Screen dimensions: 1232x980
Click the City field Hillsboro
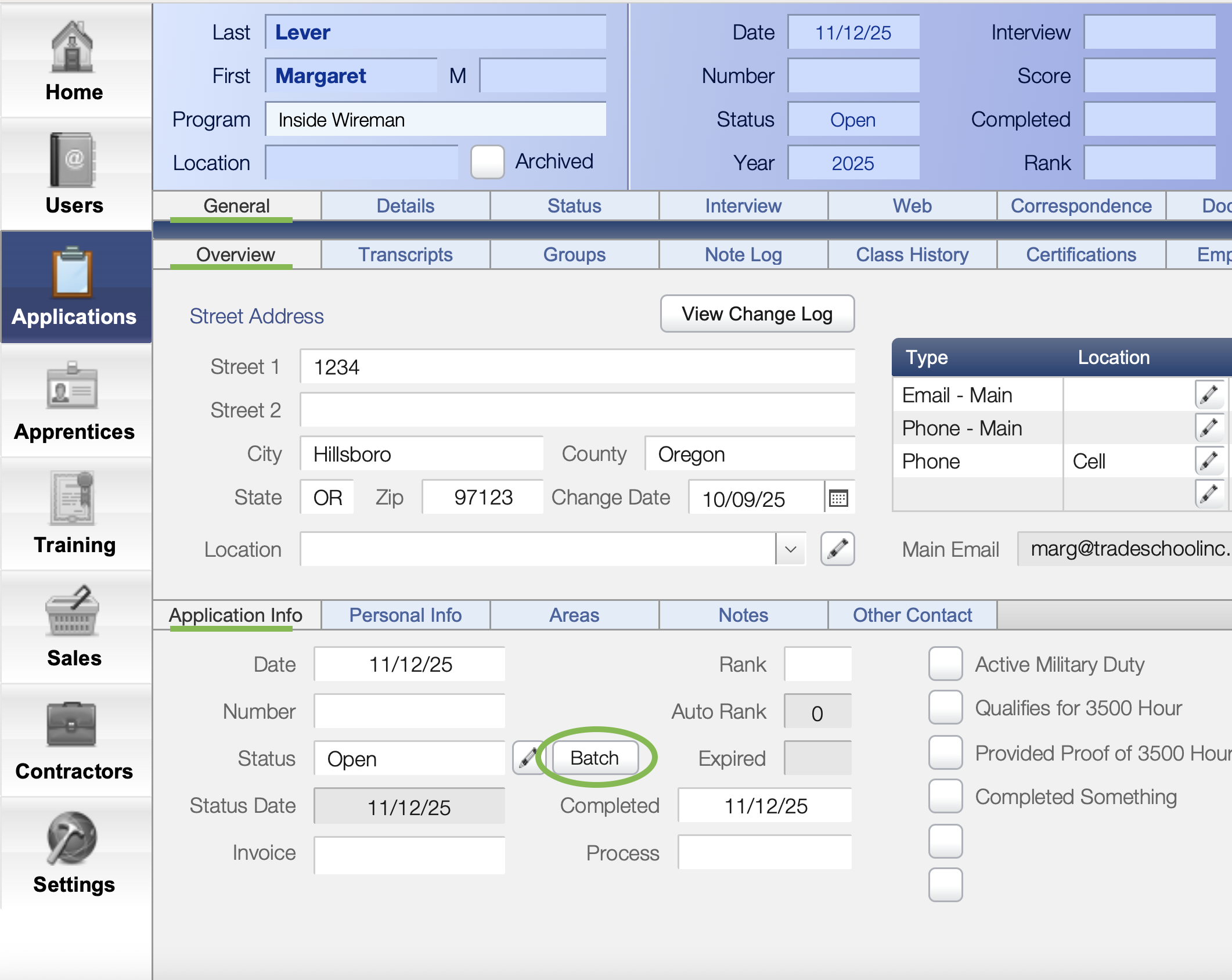click(422, 454)
